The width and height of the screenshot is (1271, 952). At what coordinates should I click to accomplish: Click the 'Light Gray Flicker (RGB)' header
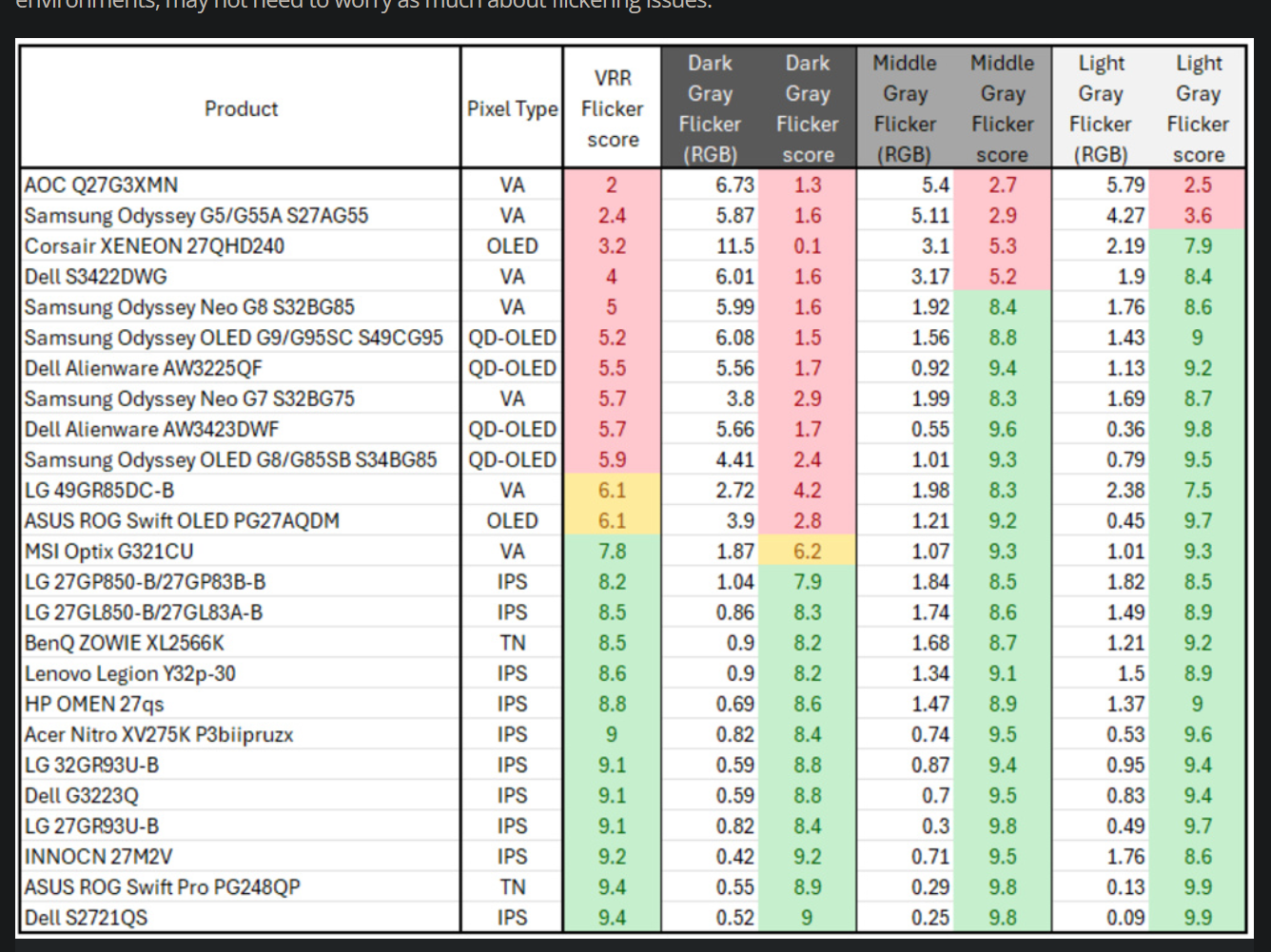click(1101, 108)
